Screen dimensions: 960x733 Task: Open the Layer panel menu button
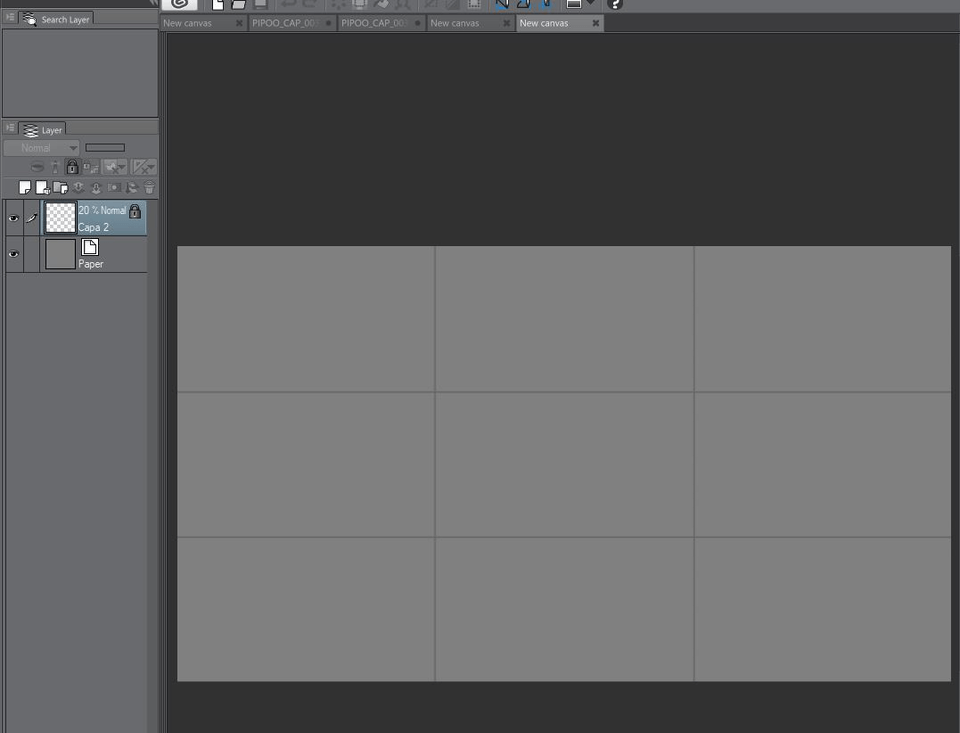tap(10, 127)
